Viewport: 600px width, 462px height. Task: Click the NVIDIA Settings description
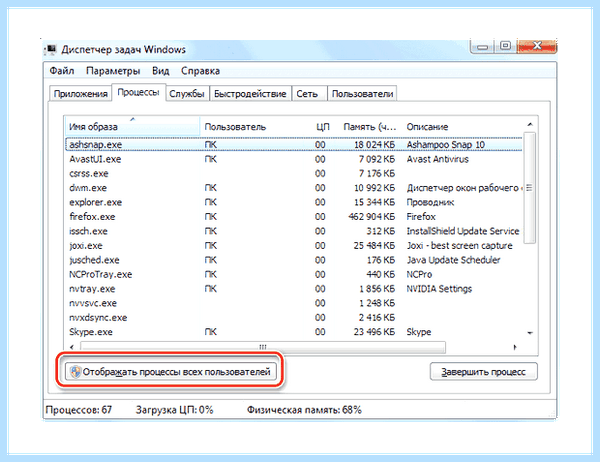tap(439, 289)
